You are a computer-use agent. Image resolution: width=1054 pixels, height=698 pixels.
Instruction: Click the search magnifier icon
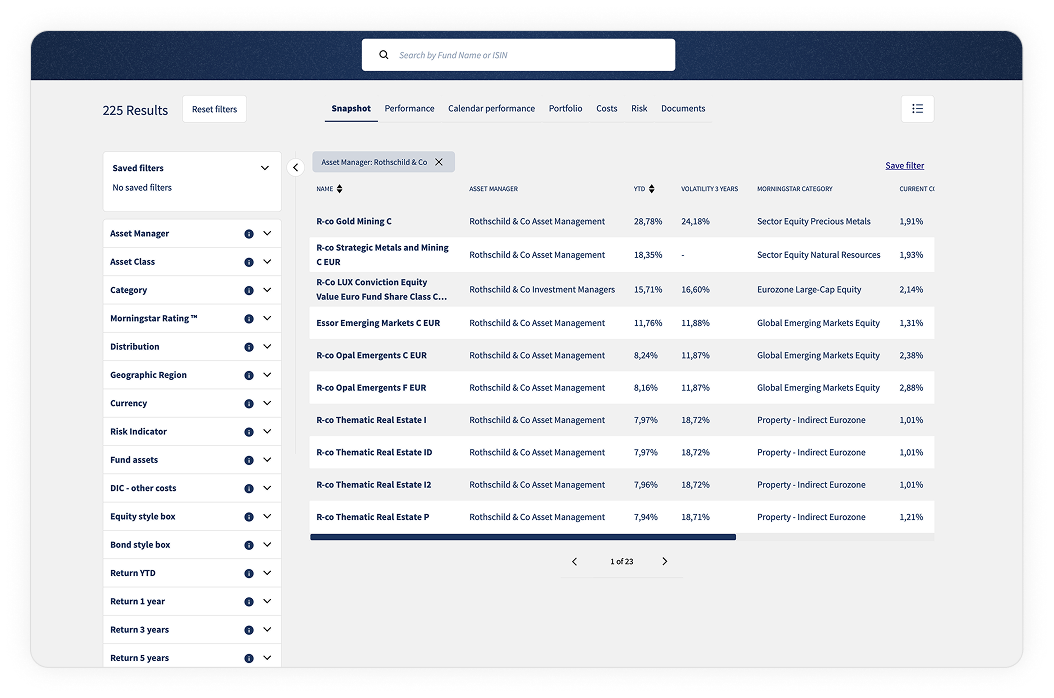[383, 55]
